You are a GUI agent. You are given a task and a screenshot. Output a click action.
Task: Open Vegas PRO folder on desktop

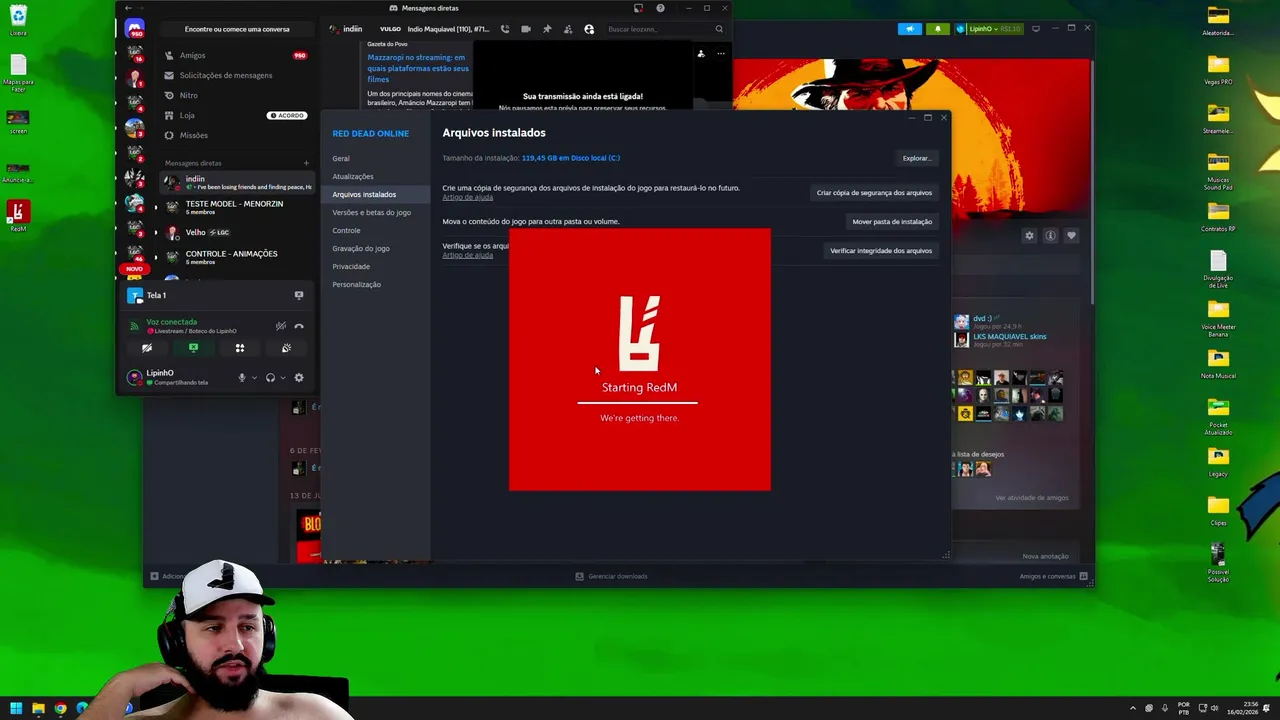[1218, 67]
